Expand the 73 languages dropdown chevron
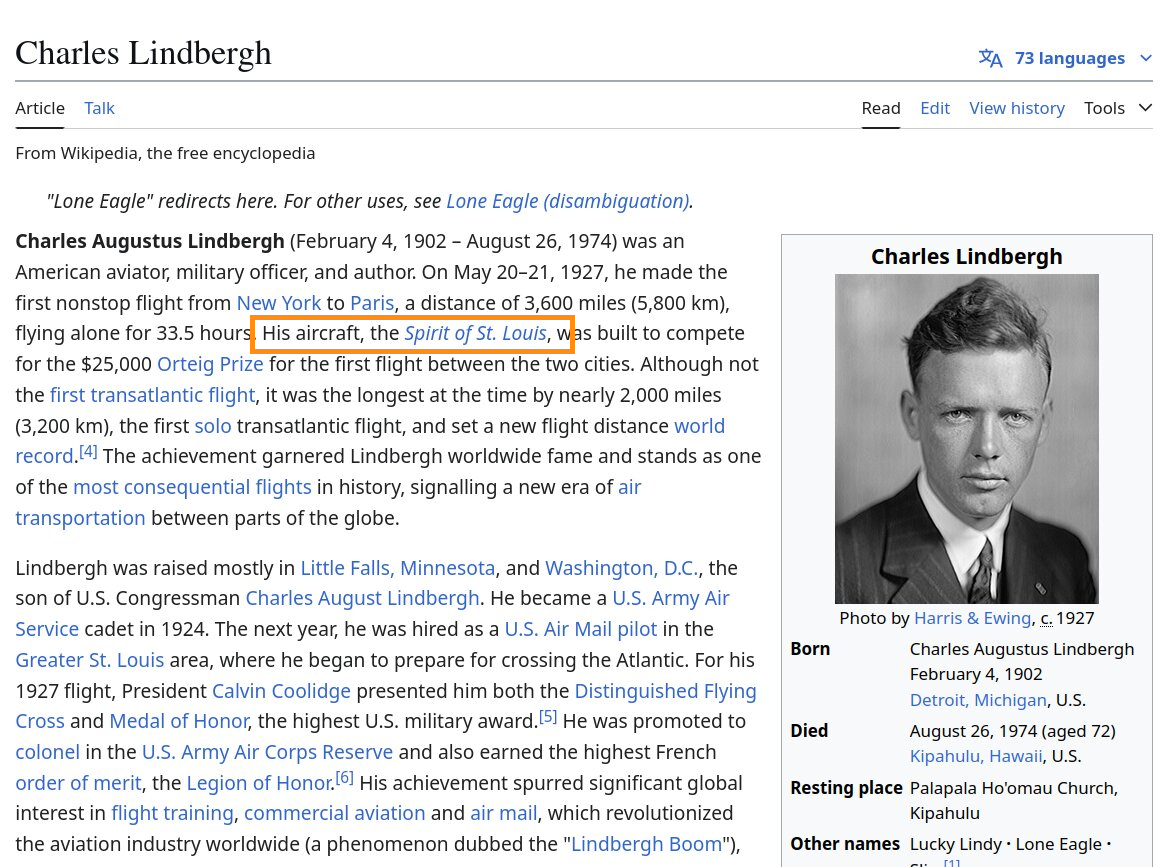Screen dimensions: 1164x867 (x=1145, y=58)
